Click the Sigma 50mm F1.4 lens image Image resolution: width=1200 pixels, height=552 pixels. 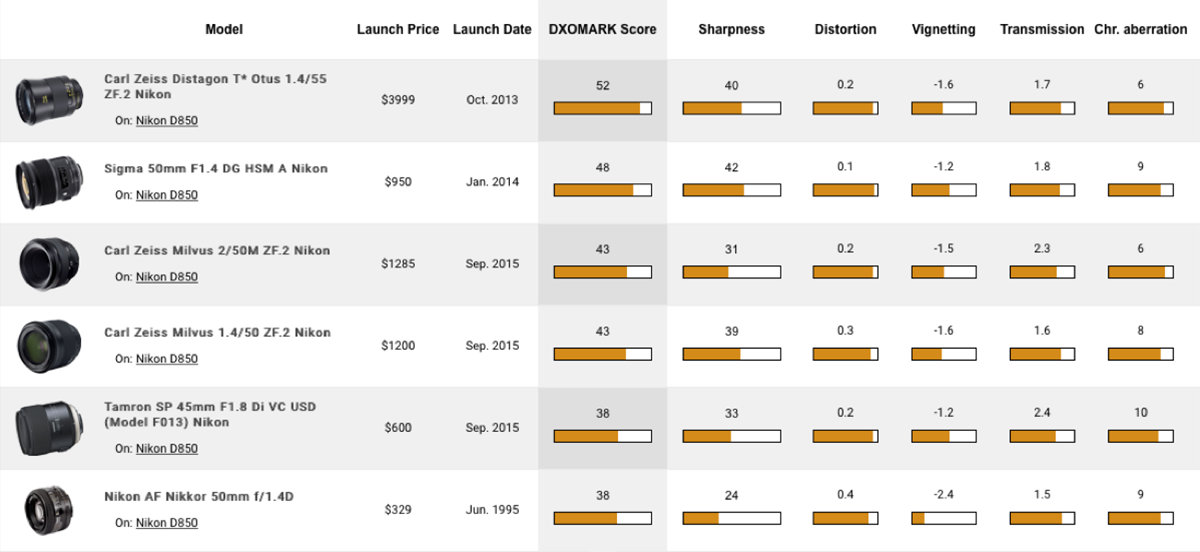[42, 182]
